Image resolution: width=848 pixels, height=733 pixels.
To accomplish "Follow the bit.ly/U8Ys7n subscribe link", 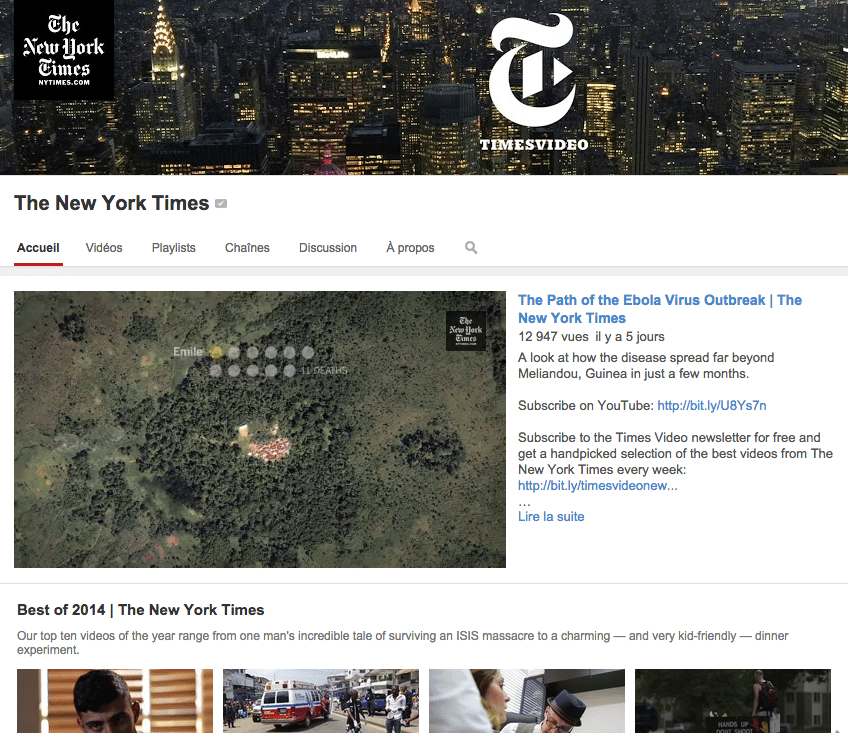I will [712, 406].
